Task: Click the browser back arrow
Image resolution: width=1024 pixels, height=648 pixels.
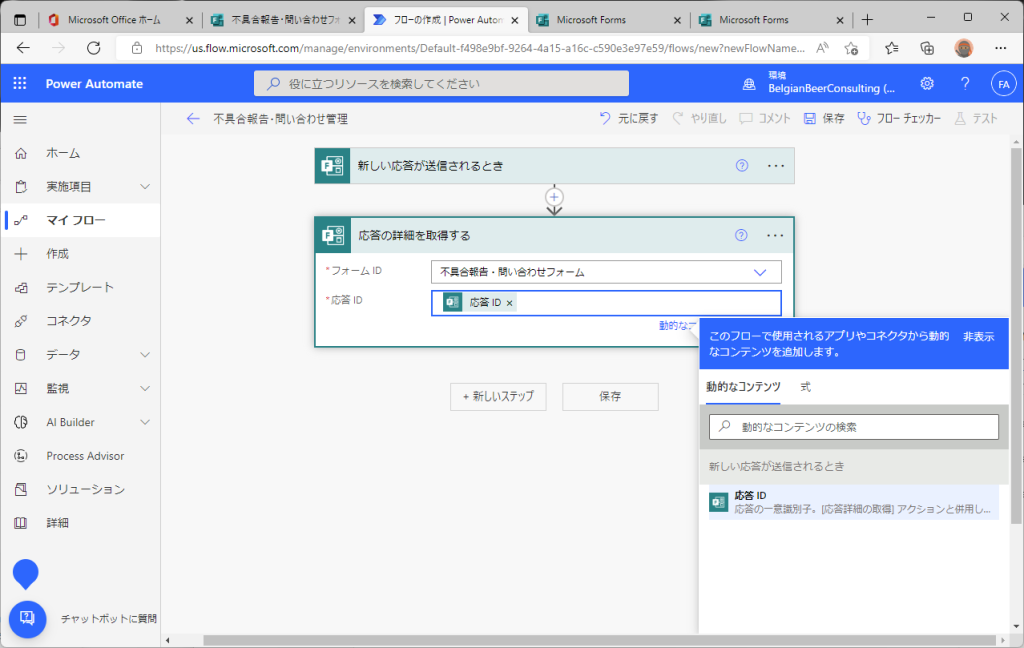Action: [x=24, y=48]
